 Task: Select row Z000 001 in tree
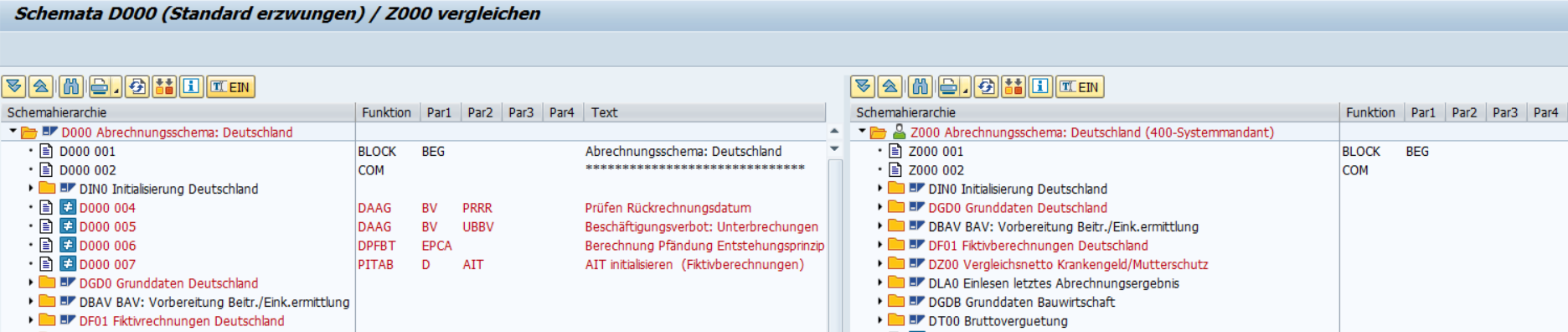click(936, 151)
